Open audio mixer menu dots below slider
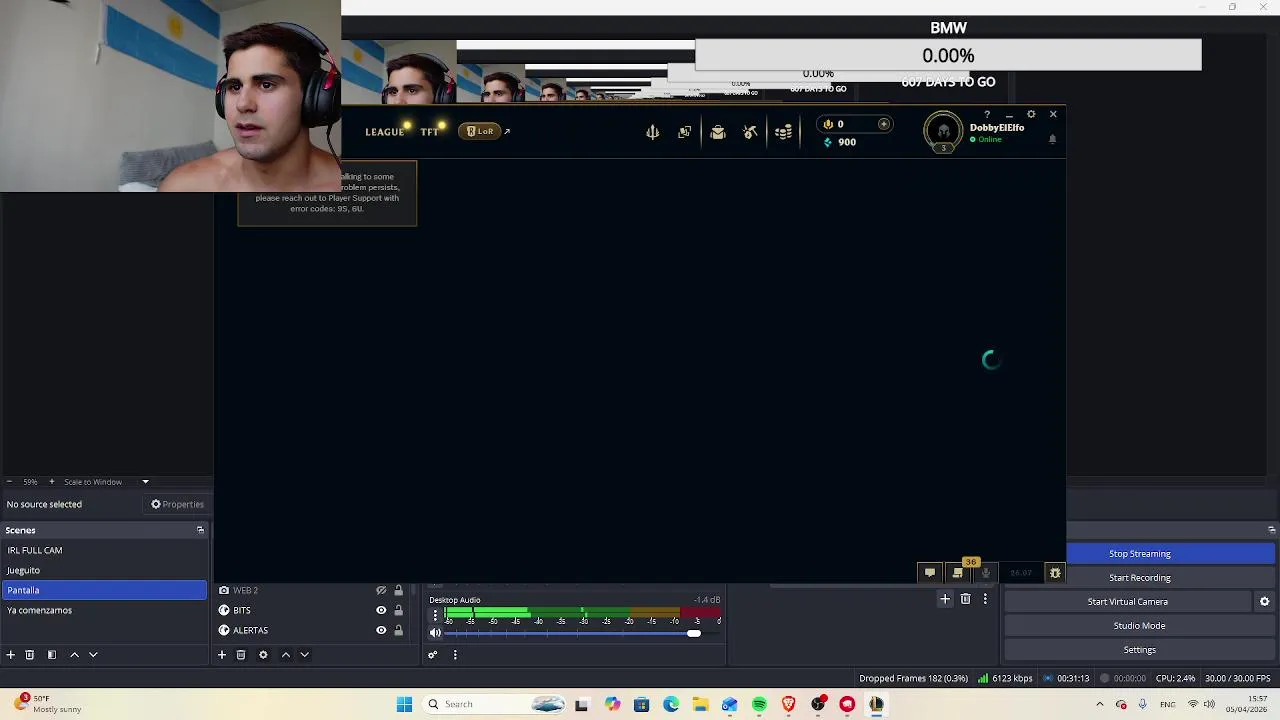Image resolution: width=1280 pixels, height=720 pixels. tap(455, 655)
